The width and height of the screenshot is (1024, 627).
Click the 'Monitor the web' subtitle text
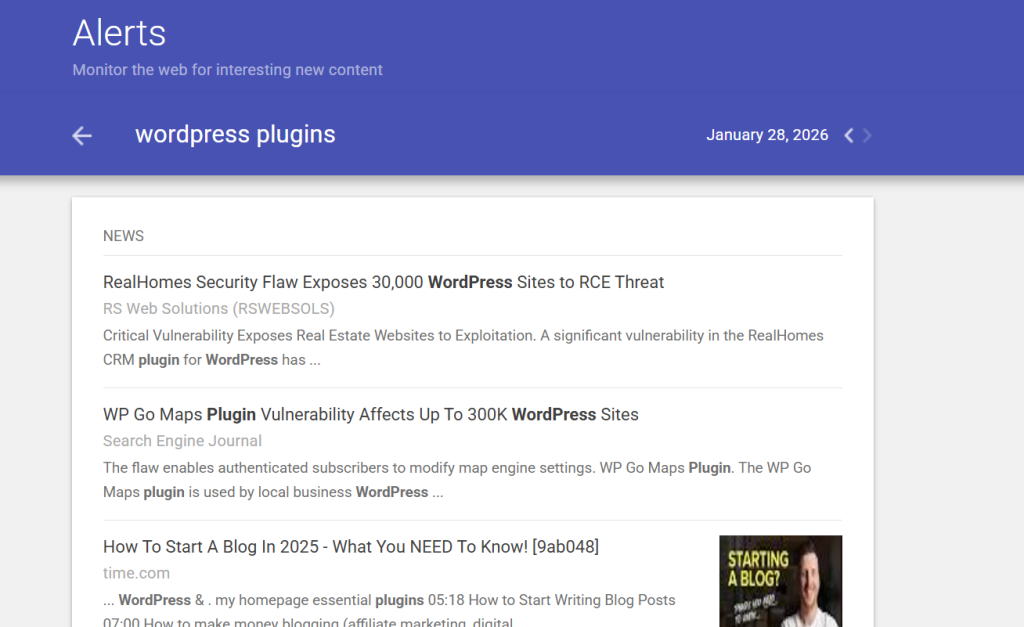[227, 70]
